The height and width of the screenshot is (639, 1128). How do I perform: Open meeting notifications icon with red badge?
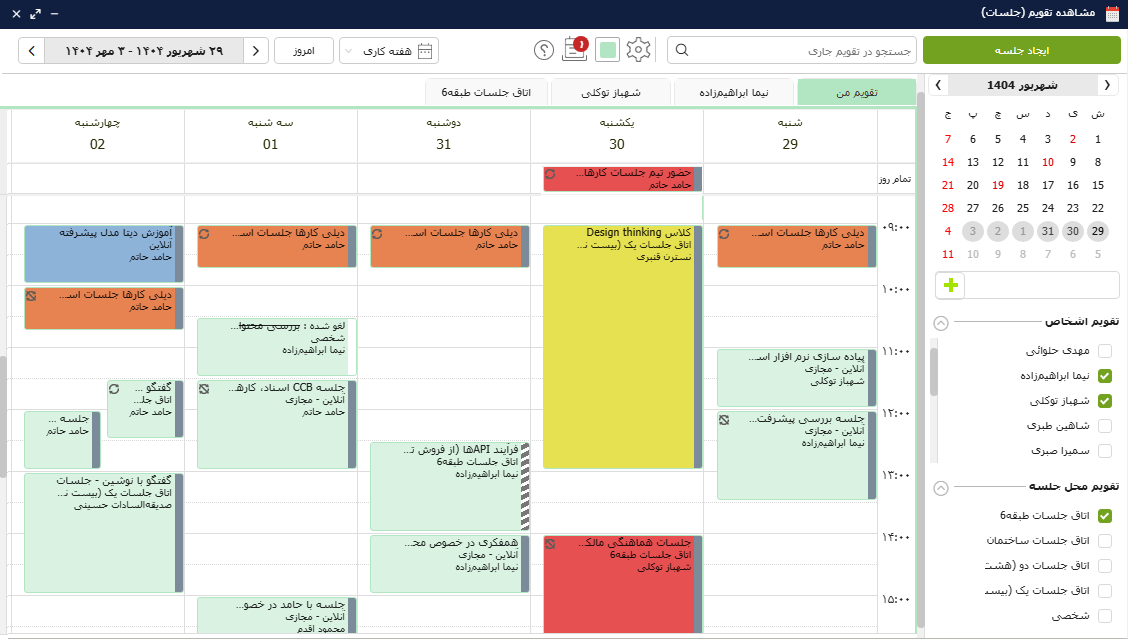(x=575, y=50)
